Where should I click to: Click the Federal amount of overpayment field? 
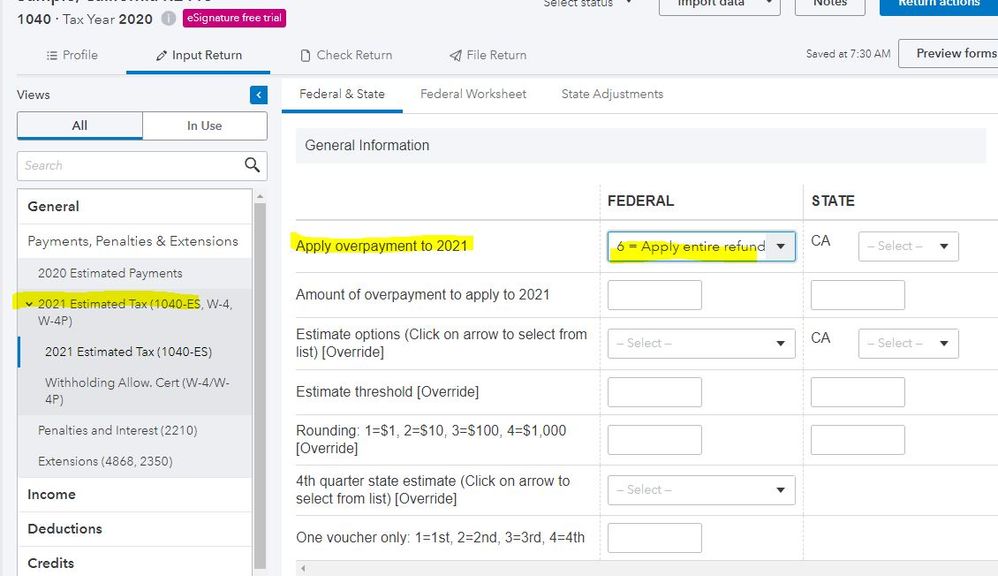[654, 295]
